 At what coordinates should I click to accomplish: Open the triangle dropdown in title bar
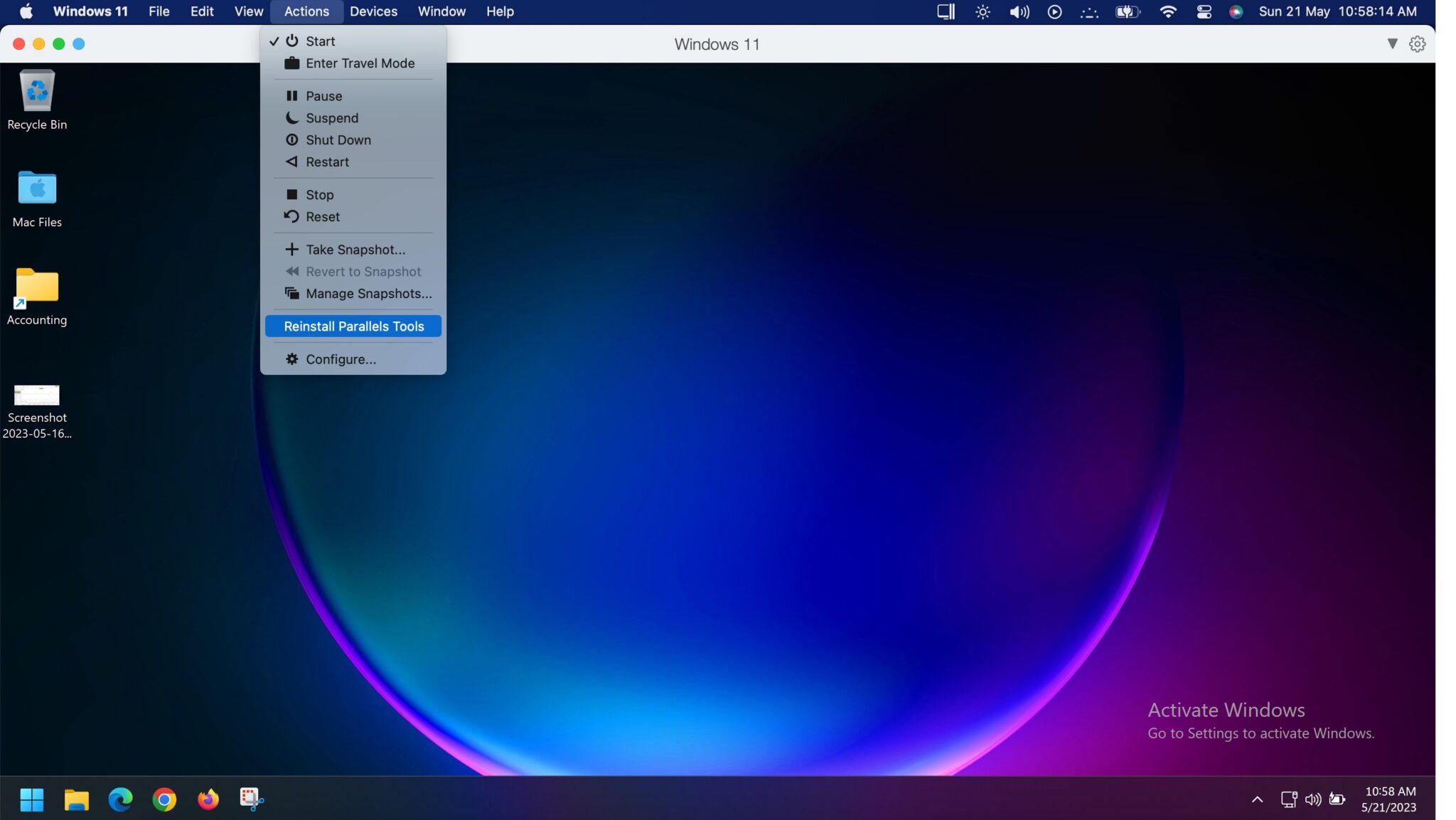[x=1391, y=43]
